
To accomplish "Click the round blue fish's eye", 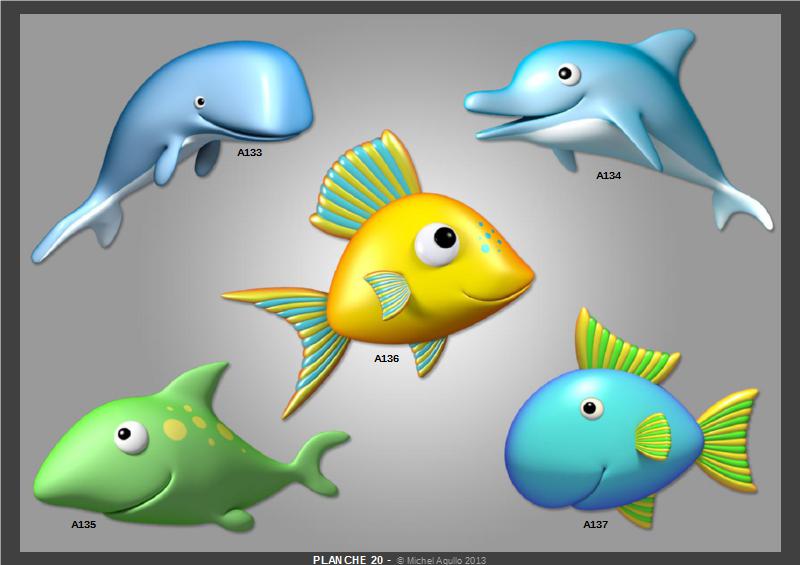I will [x=592, y=408].
